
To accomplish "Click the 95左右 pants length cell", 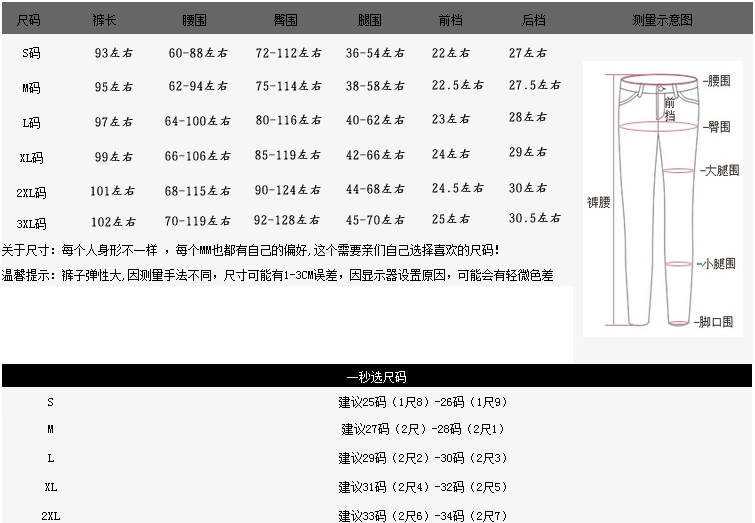I will [x=114, y=87].
